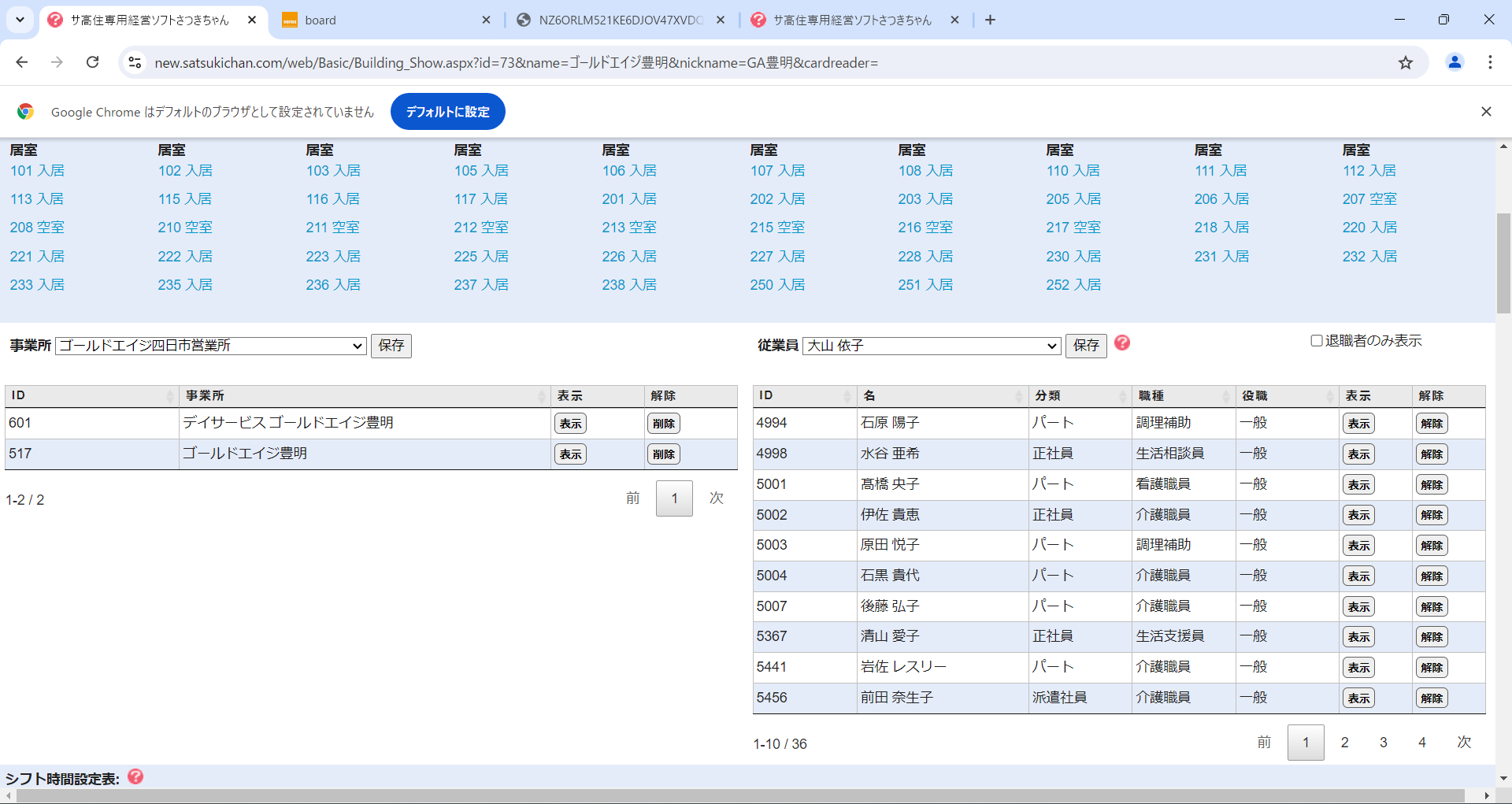The width and height of the screenshot is (1512, 804).
Task: Dismiss the default browser notification bar
Action: click(1485, 112)
